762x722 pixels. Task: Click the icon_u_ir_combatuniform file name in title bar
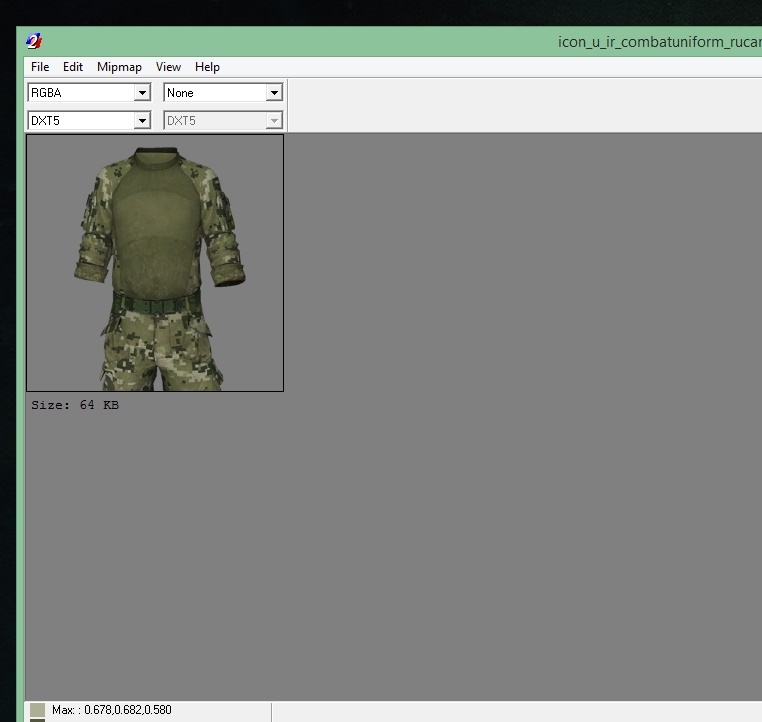point(658,42)
